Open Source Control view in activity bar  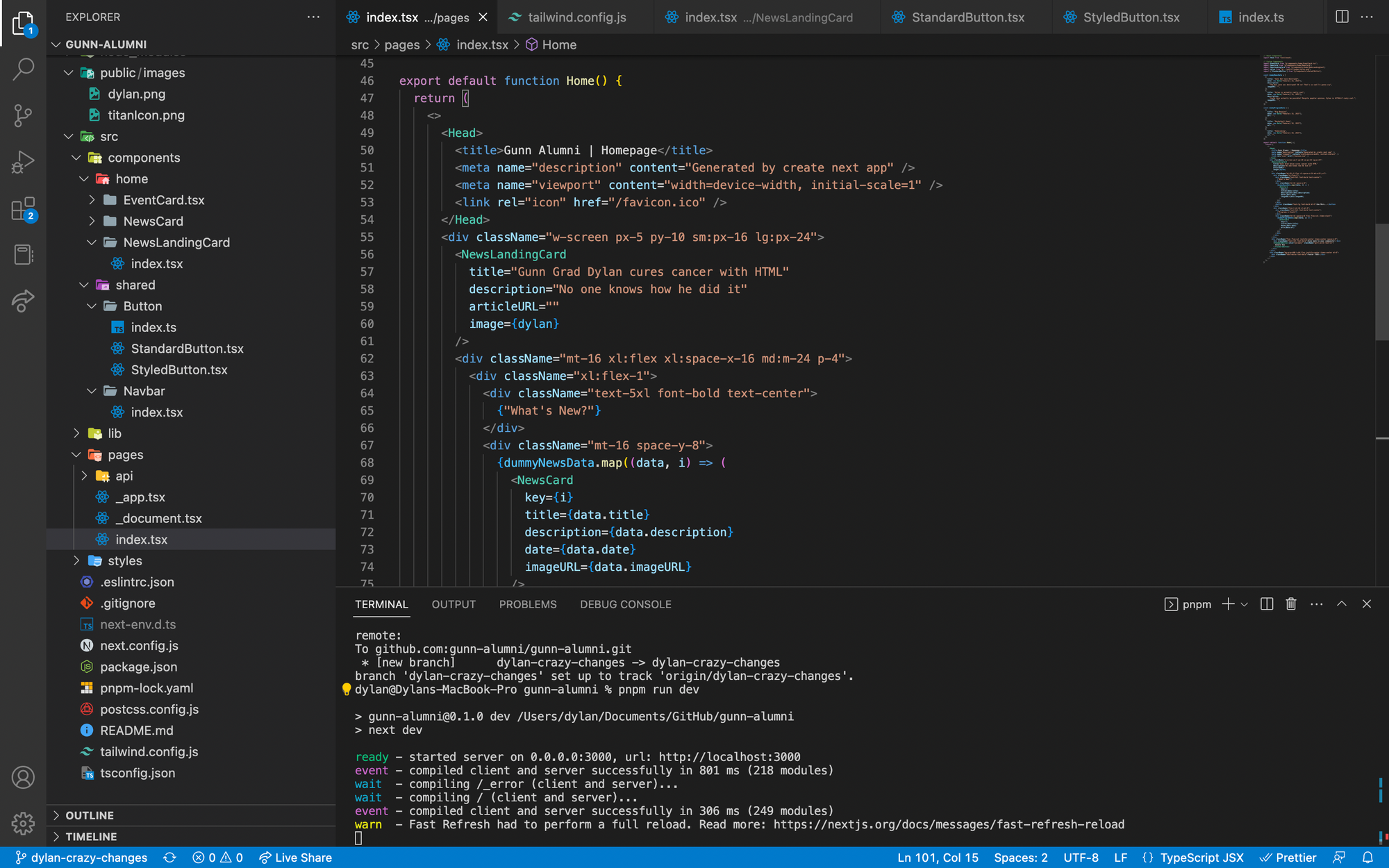[23, 115]
